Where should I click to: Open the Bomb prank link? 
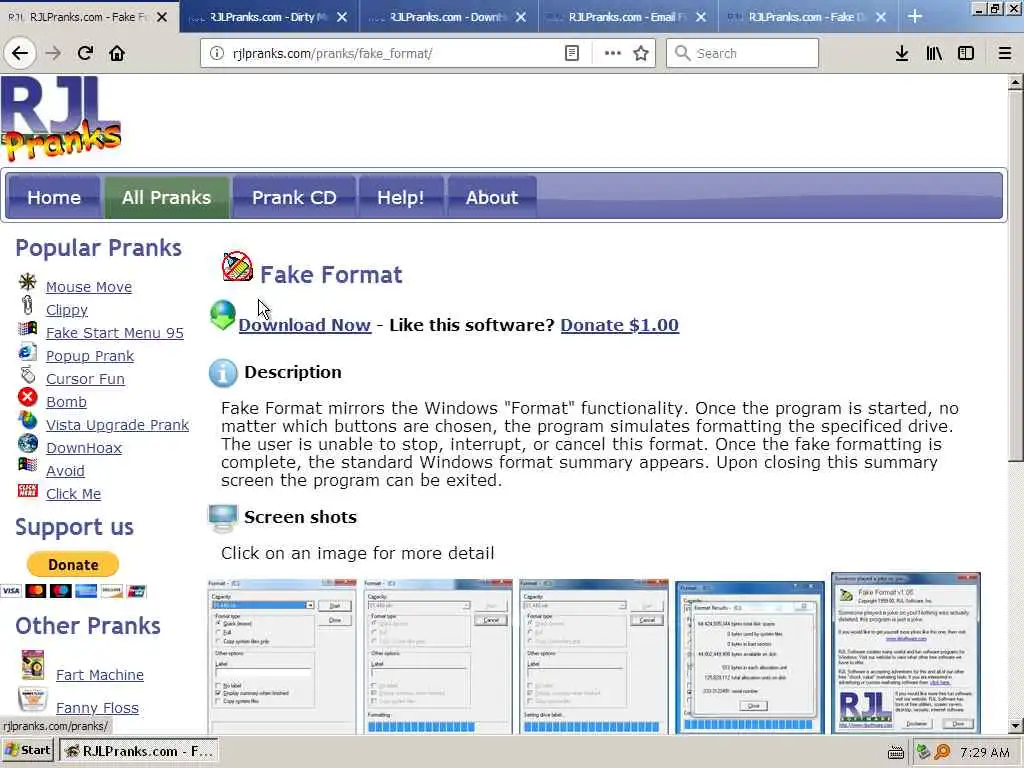point(66,402)
